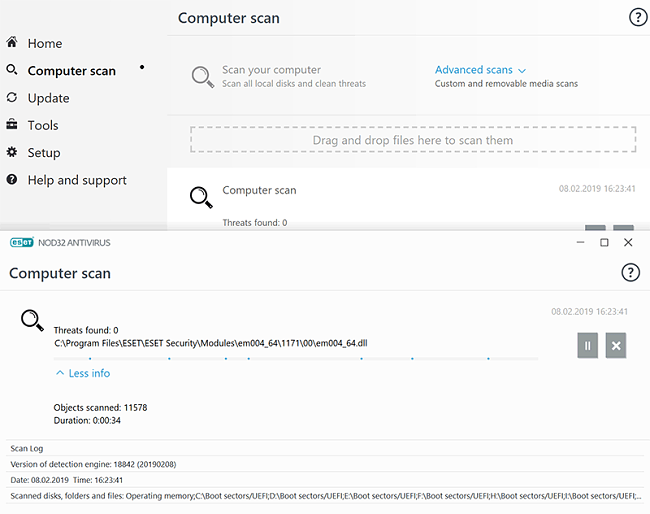Open help via top question mark icon
The height and width of the screenshot is (514, 650).
pos(637,17)
